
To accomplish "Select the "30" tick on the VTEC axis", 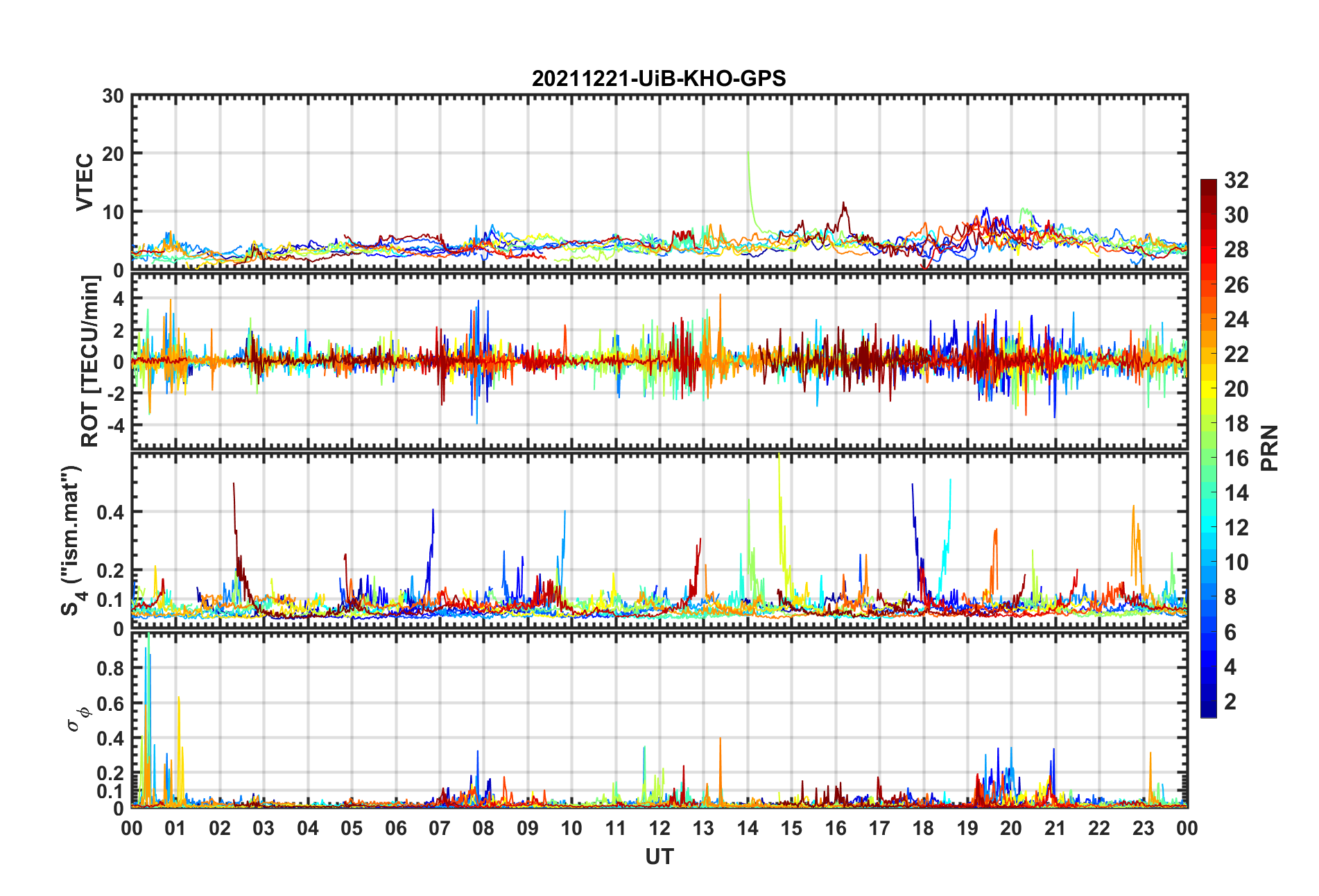I will [113, 96].
